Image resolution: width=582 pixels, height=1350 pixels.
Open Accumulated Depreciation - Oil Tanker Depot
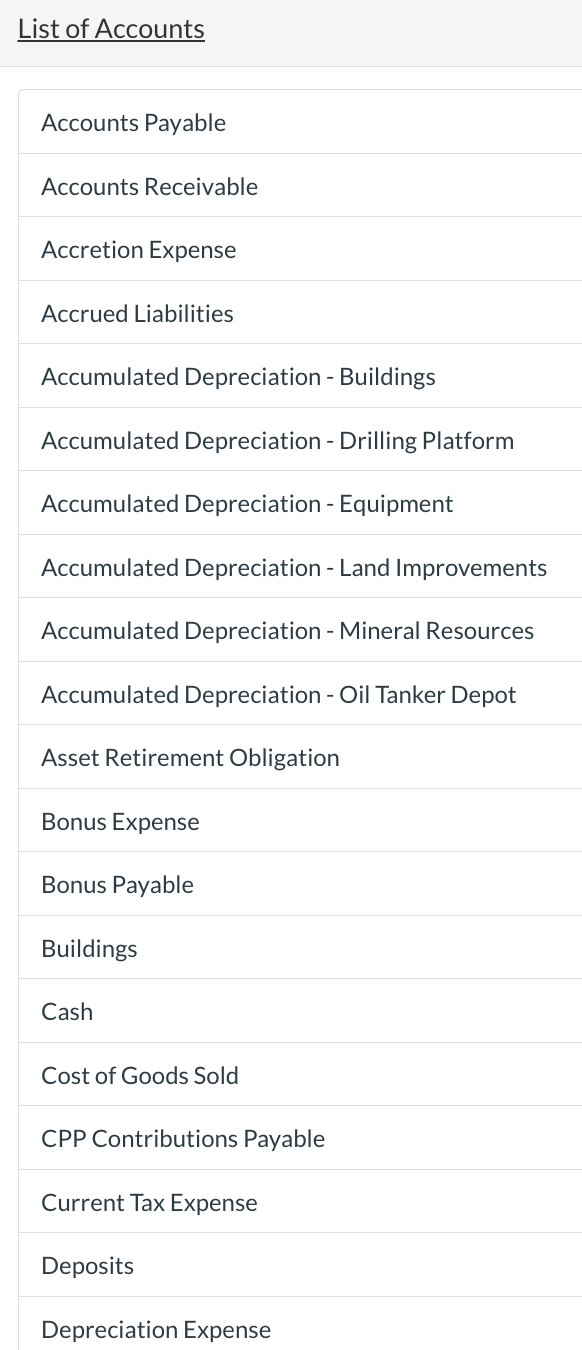click(278, 694)
